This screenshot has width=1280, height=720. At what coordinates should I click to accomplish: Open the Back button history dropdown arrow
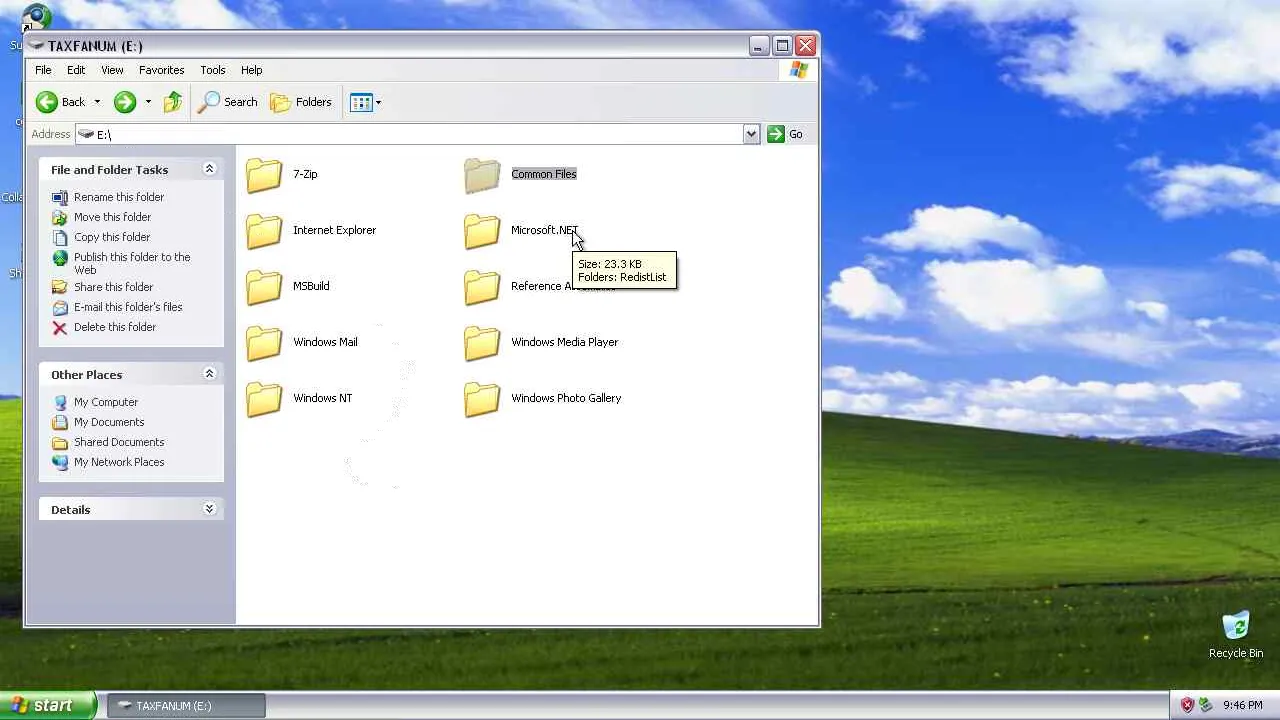97,102
